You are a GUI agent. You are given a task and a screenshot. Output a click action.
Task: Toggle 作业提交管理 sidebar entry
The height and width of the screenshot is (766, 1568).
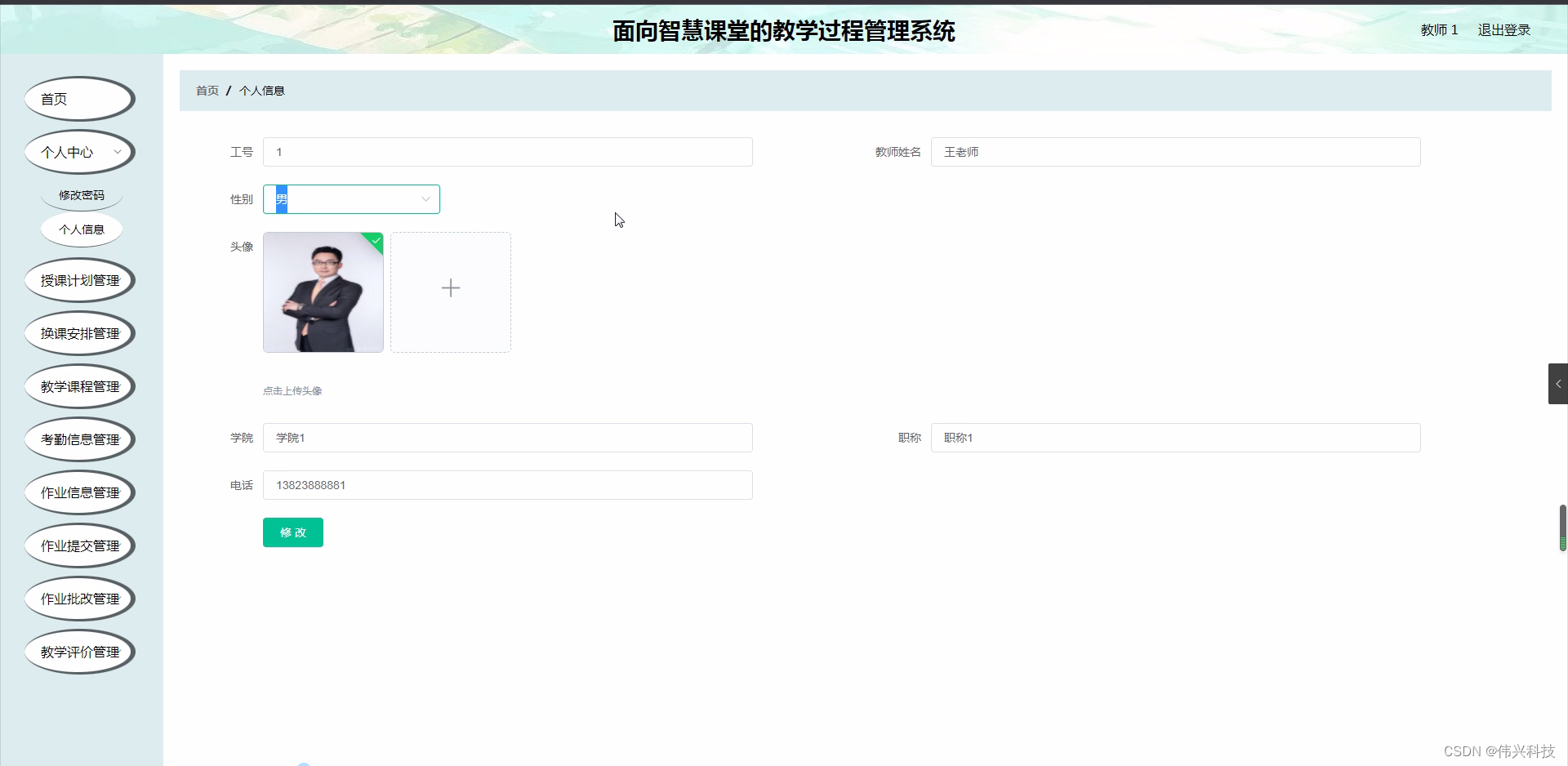point(79,545)
